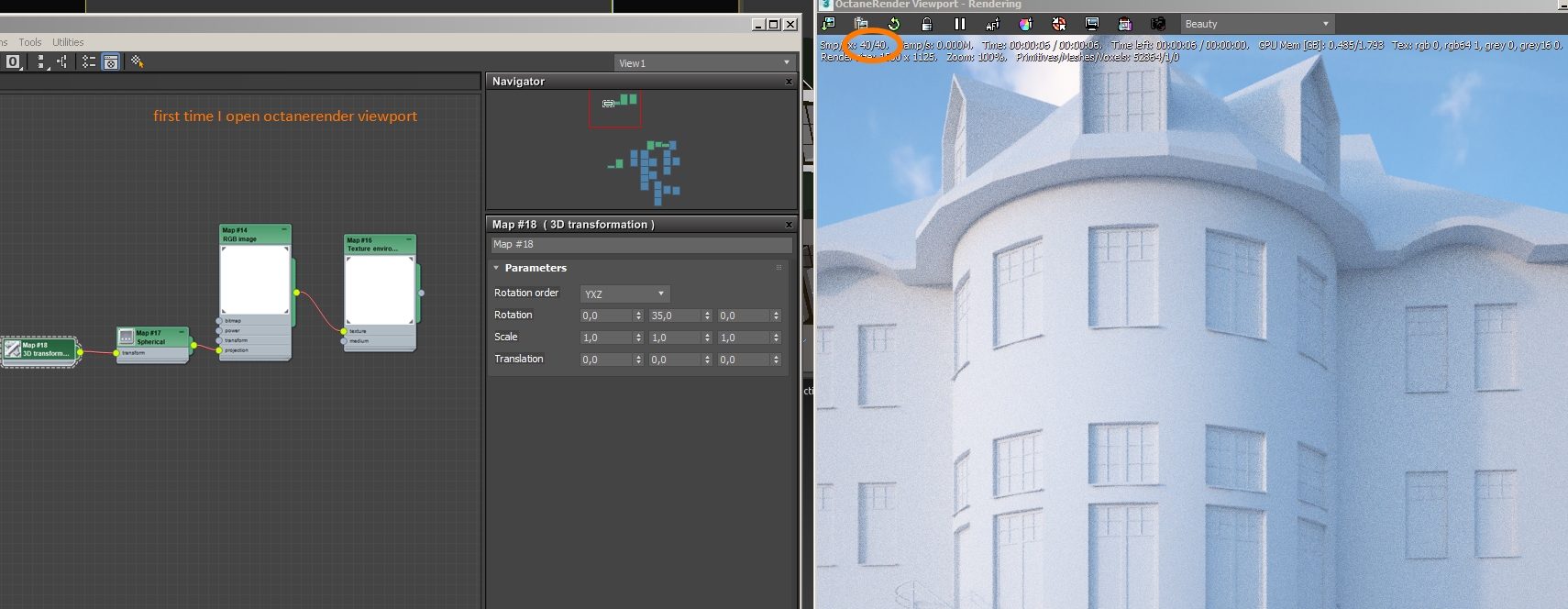Click the Navigator minimap thumbnail
Viewport: 1568px width, 609px height.
point(642,149)
